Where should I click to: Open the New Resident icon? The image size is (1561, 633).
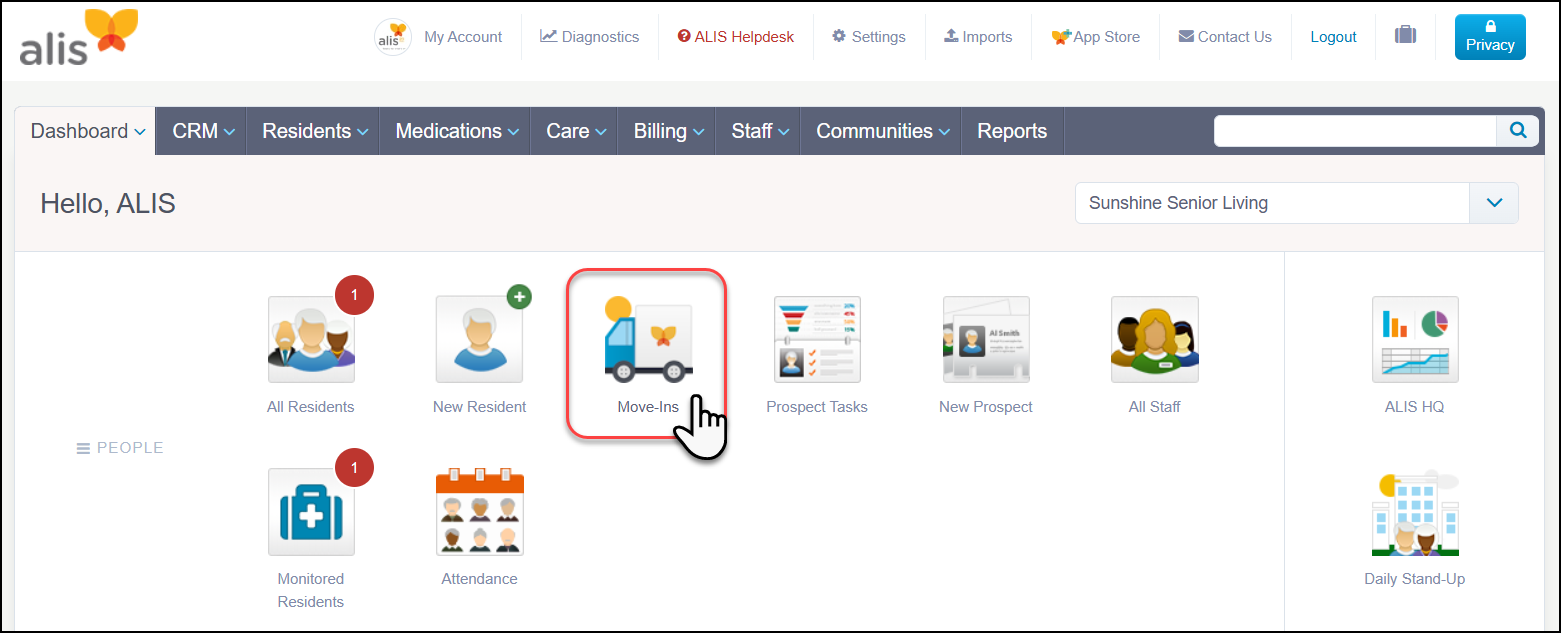[x=479, y=340]
